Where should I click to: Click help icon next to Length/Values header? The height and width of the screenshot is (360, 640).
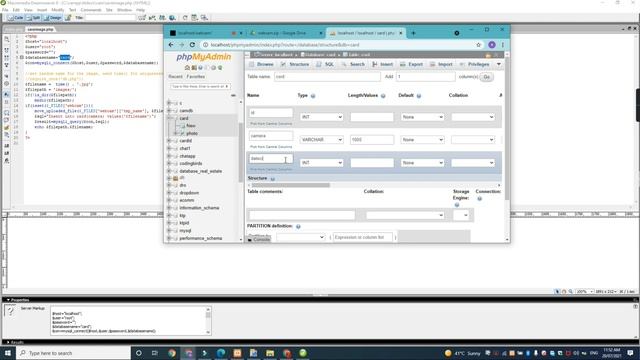click(383, 96)
